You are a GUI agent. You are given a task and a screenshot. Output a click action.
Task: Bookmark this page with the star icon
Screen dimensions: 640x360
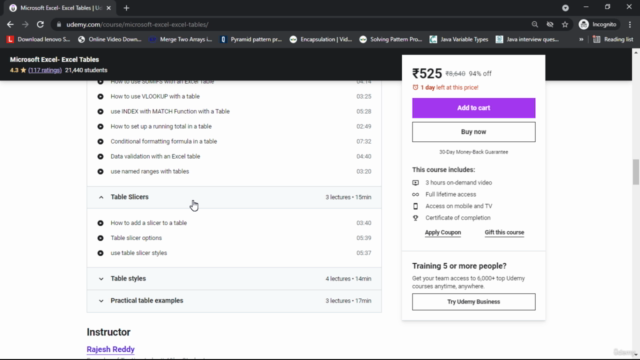click(565, 24)
